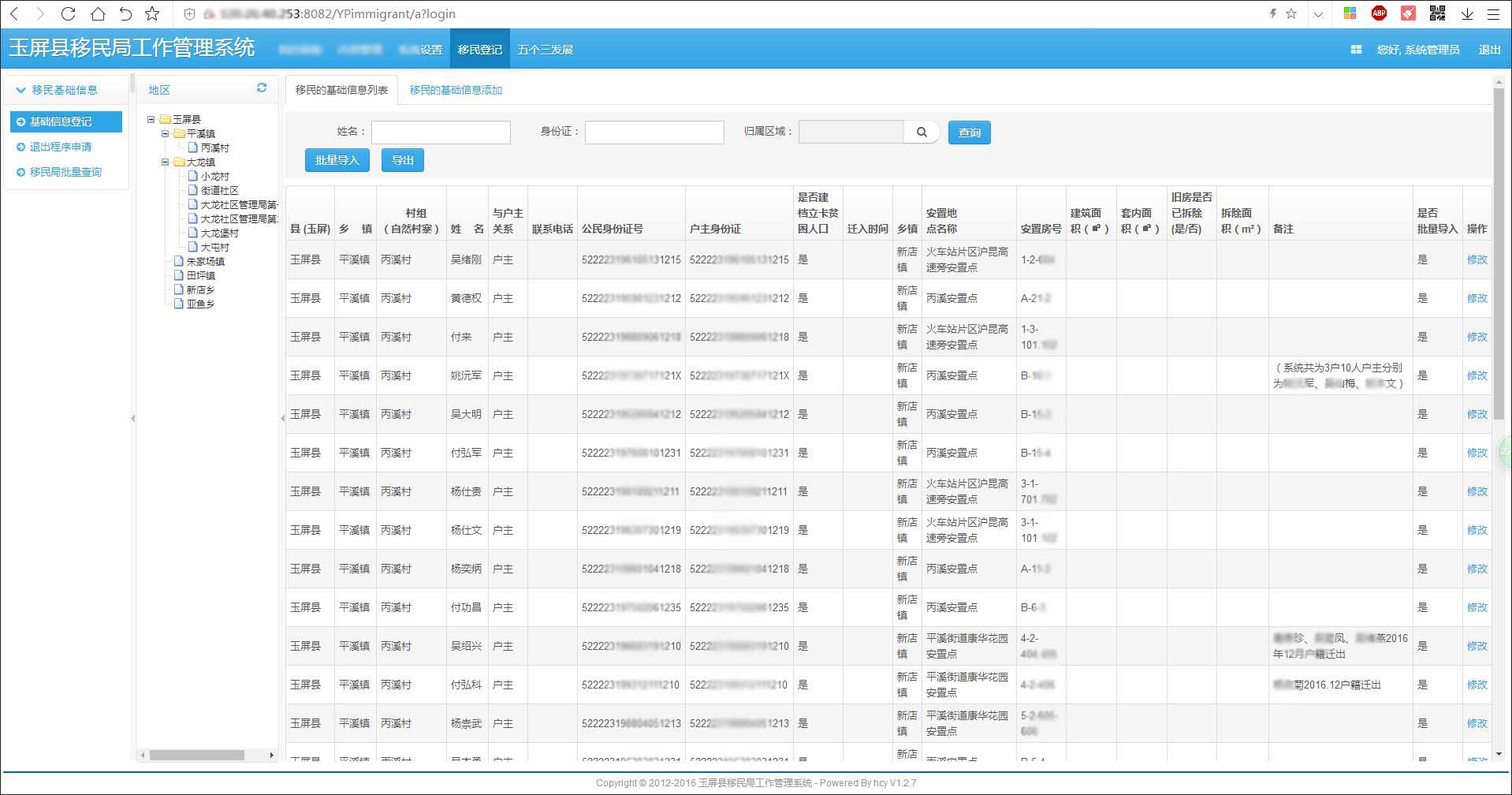1512x795 pixels.
Task: Open the browser hamburger menu
Action: [1493, 14]
